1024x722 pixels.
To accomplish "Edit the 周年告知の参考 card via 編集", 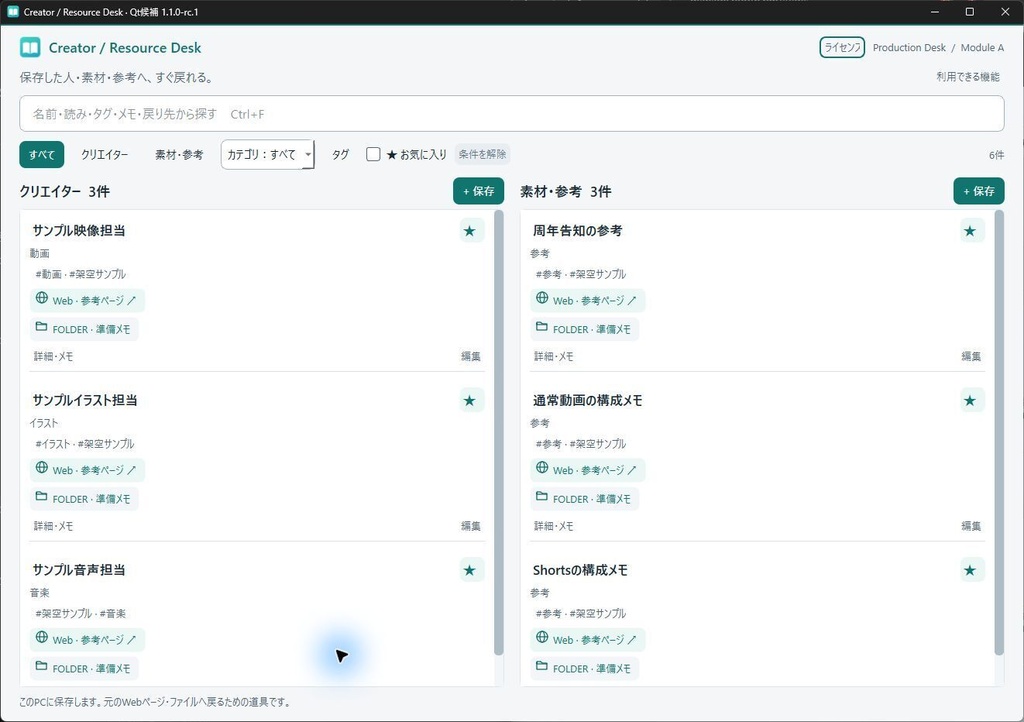I will click(x=971, y=356).
